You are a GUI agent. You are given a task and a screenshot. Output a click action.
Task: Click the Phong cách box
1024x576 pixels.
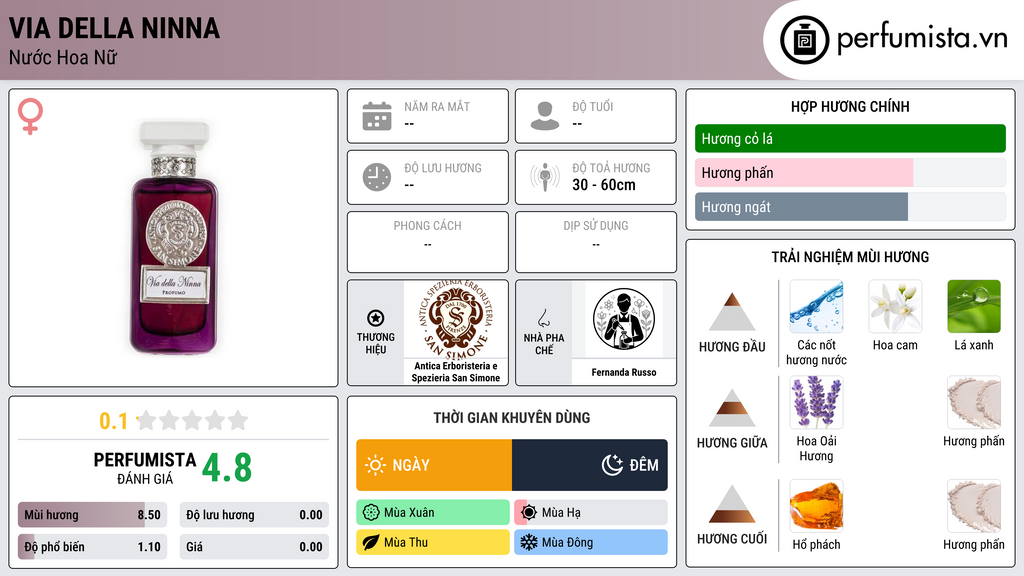click(428, 242)
